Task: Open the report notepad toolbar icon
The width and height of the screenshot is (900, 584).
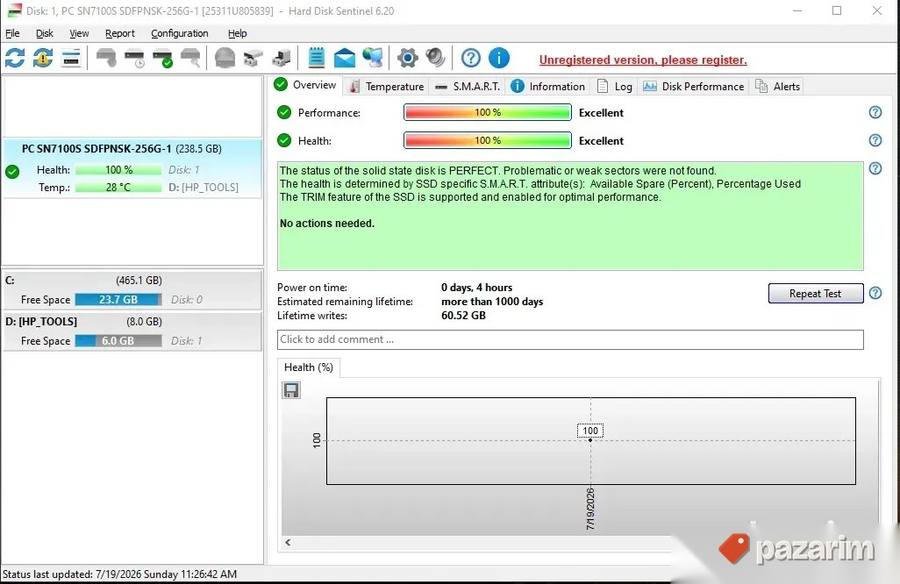Action: point(316,58)
